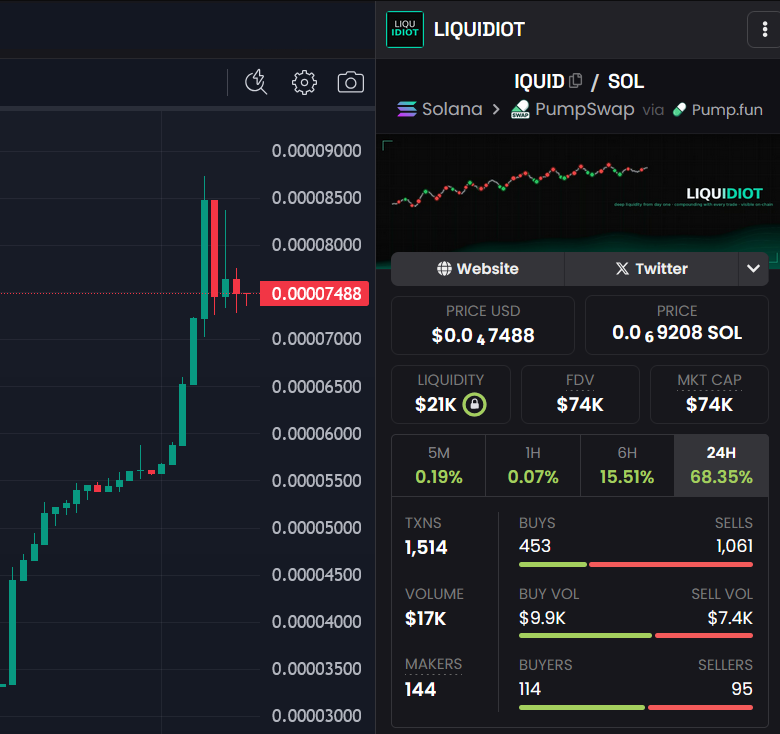Viewport: 780px width, 734px height.
Task: Take a chart snapshot with camera icon
Action: pyautogui.click(x=351, y=82)
